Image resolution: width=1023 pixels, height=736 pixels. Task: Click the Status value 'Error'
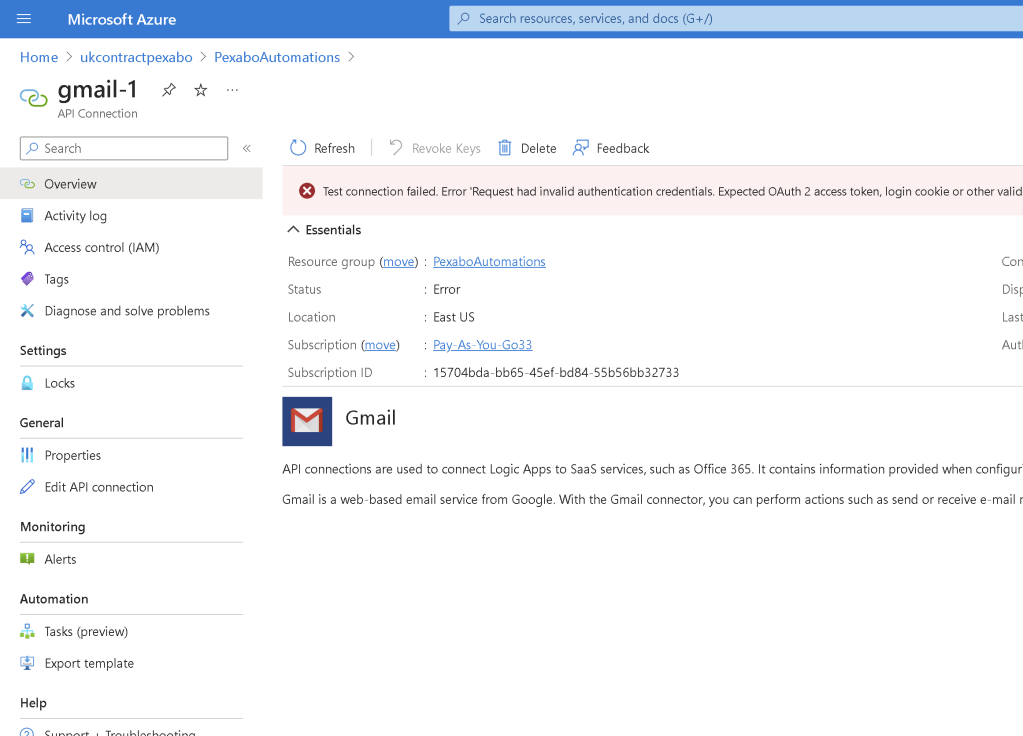point(447,289)
